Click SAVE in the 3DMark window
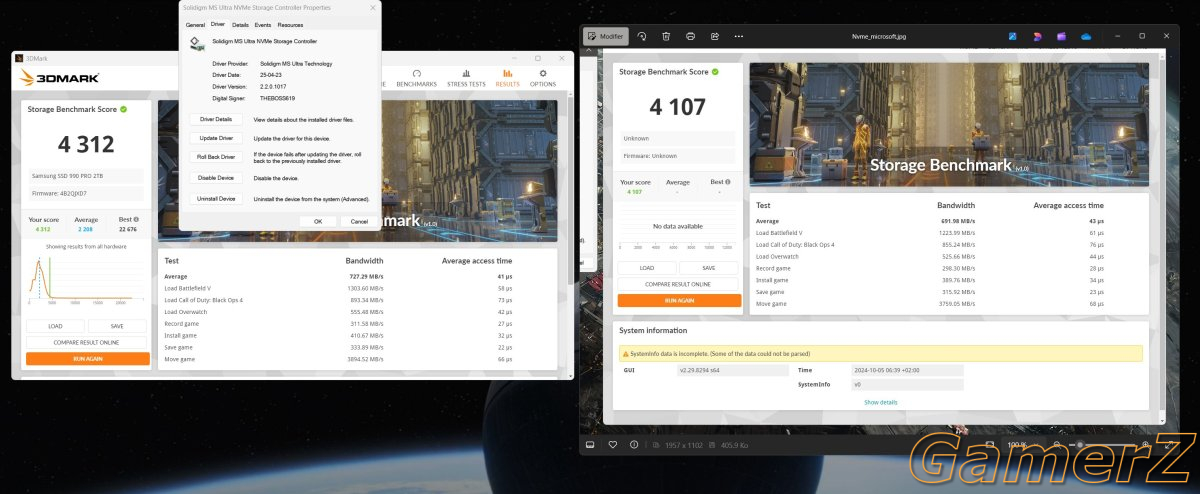The image size is (1200, 494). point(117,326)
